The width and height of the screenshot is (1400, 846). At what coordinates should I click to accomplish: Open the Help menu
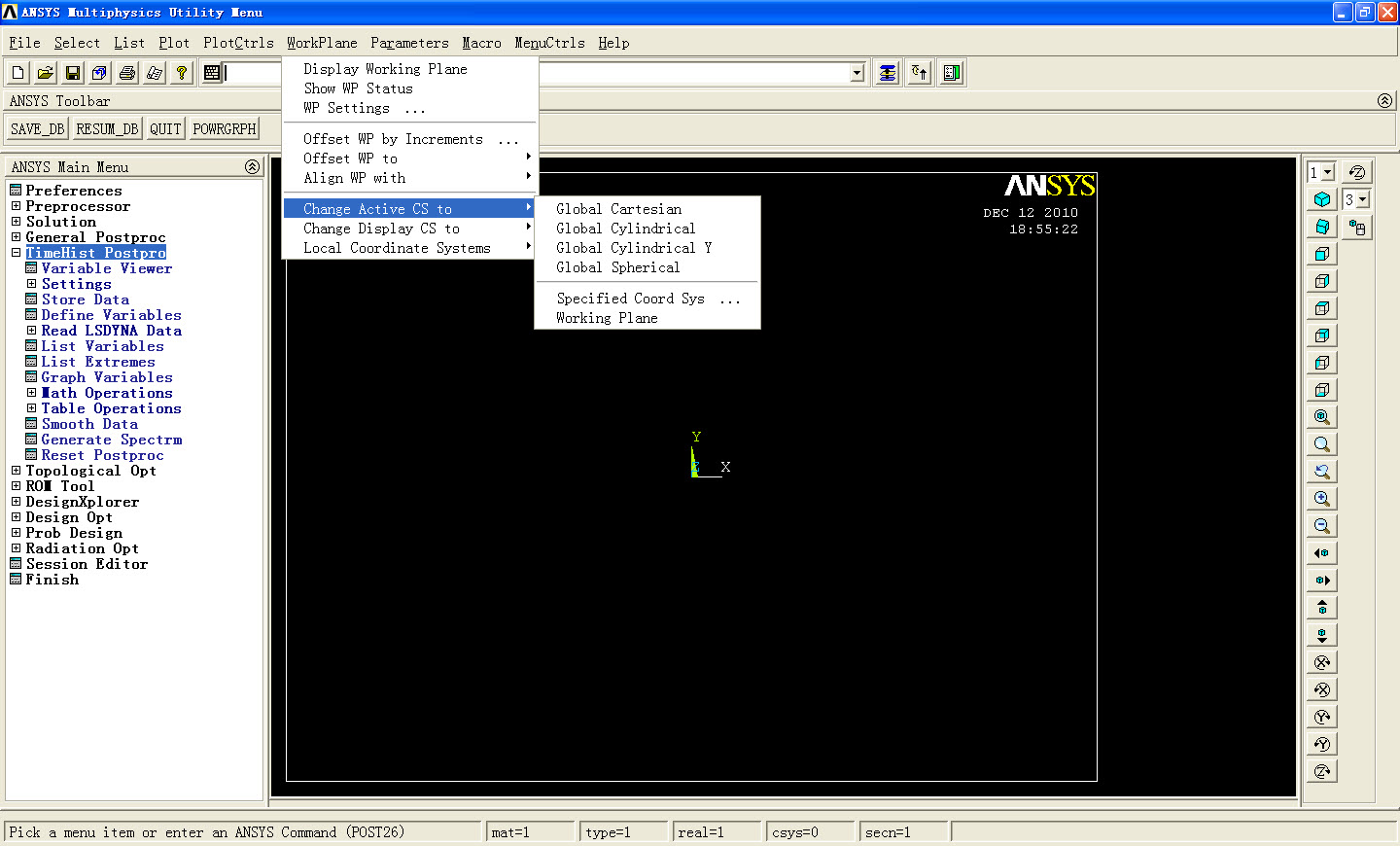pos(613,43)
